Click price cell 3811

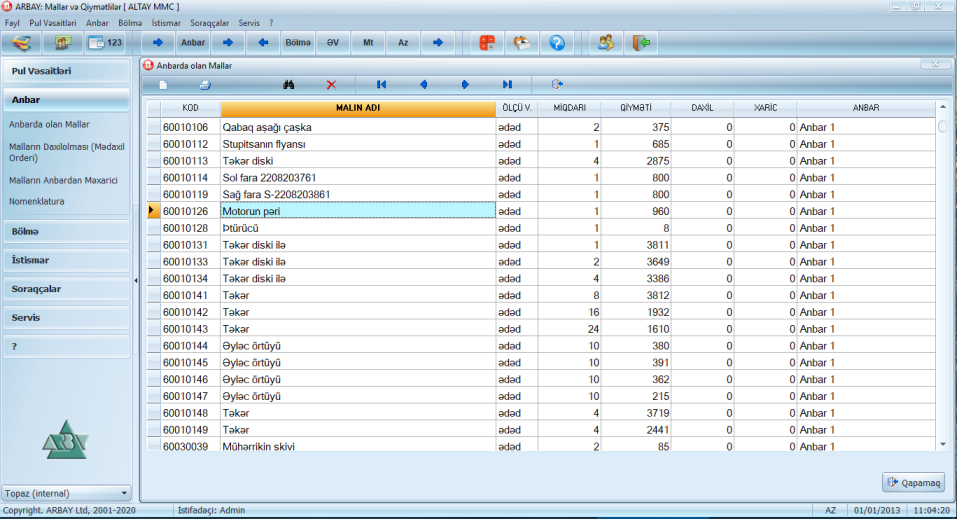(636, 245)
